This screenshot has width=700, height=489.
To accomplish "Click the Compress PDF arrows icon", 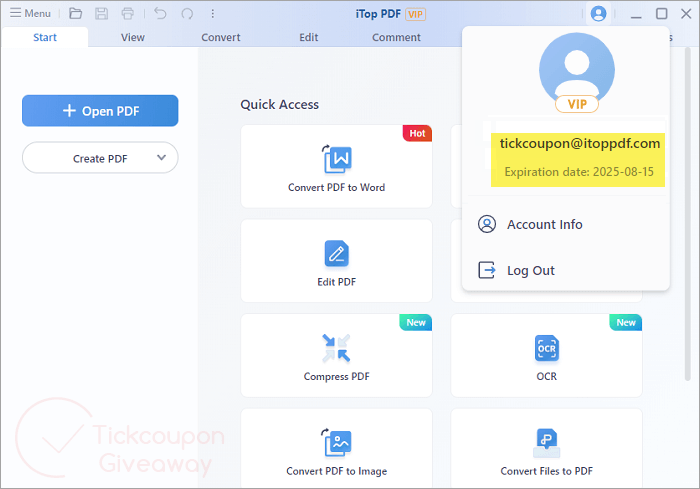I will coord(337,348).
